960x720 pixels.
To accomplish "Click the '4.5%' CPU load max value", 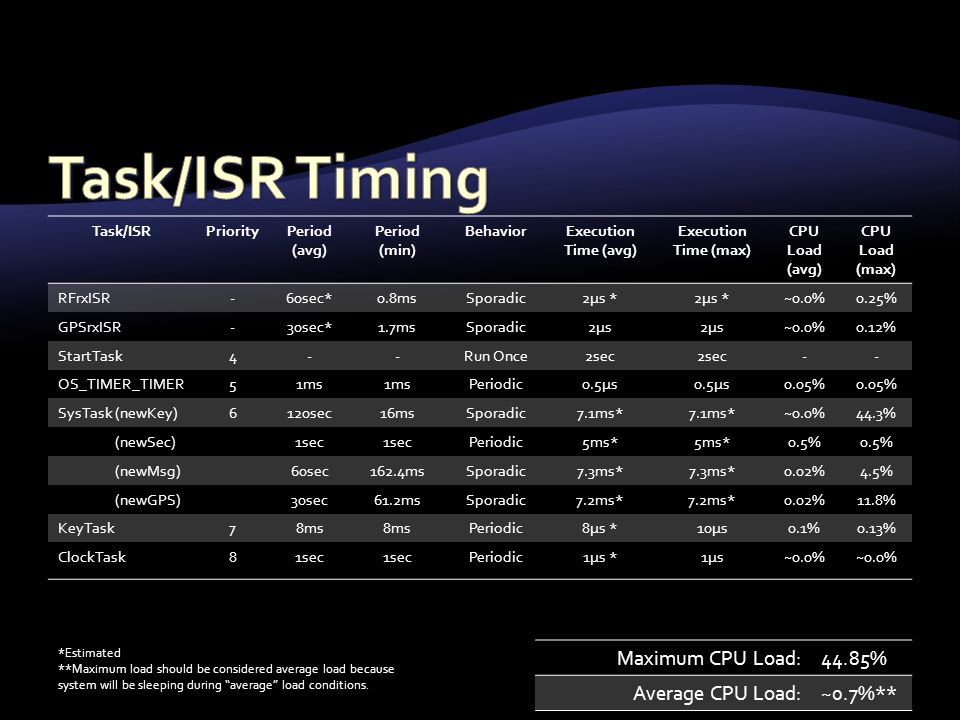I will coord(876,471).
